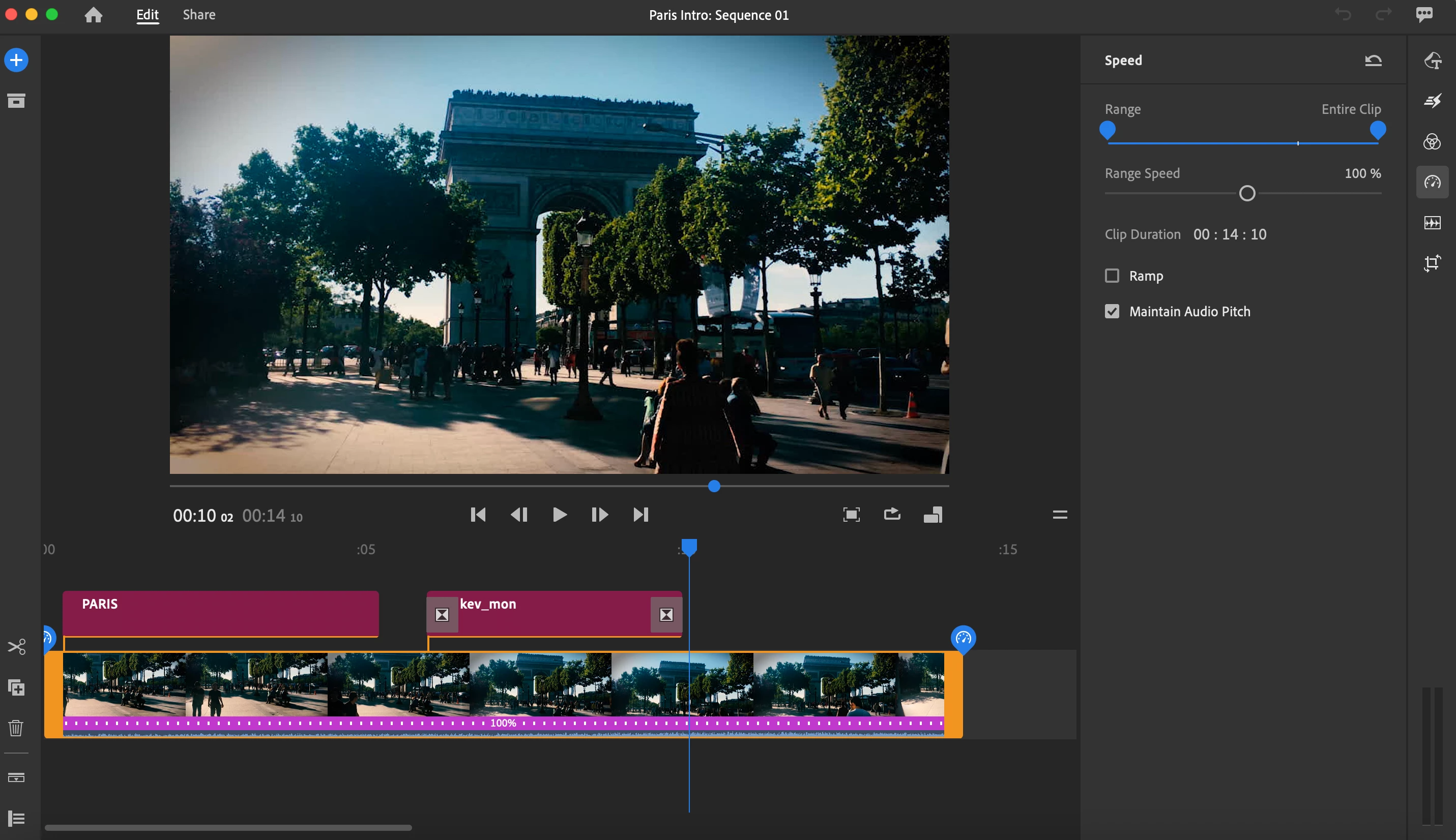Select the Edit tab
The height and width of the screenshot is (840, 1456).
point(147,15)
